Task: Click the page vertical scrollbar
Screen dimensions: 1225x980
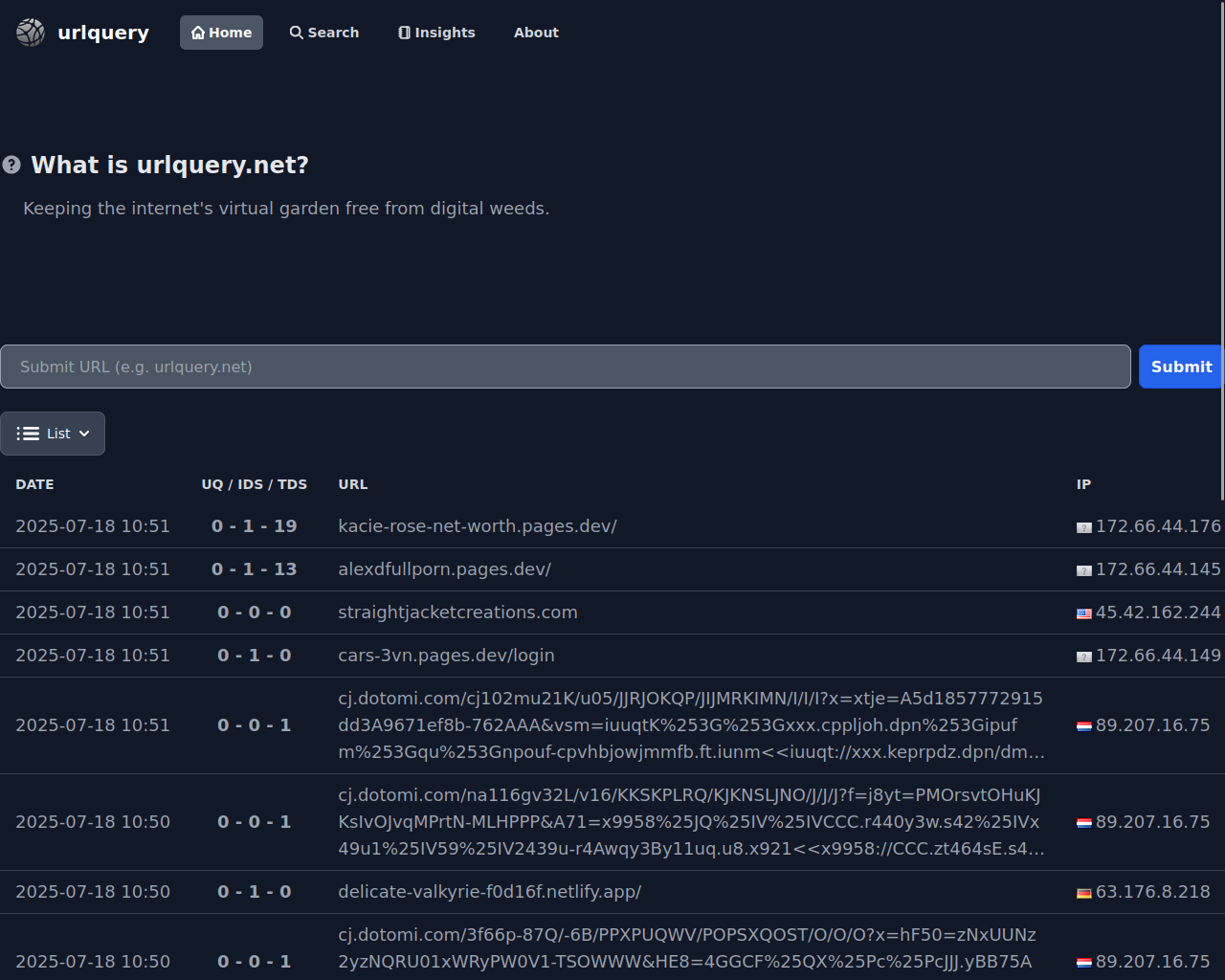Action: click(x=1222, y=249)
